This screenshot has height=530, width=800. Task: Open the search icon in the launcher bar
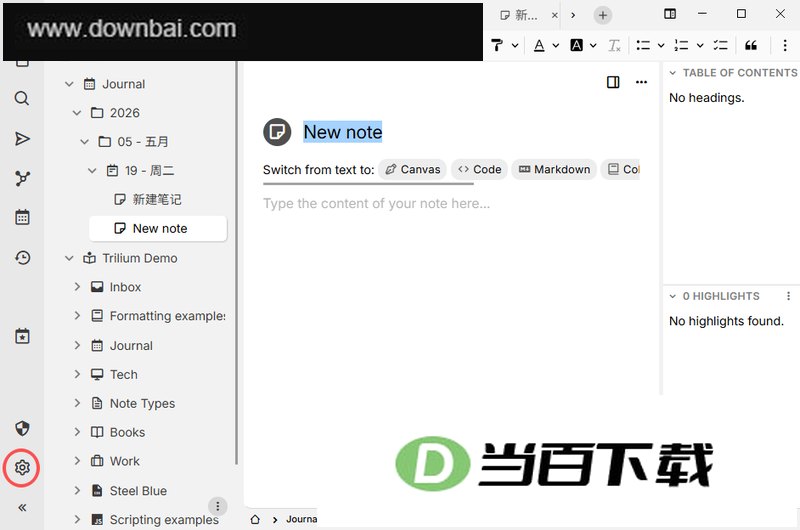point(21,98)
